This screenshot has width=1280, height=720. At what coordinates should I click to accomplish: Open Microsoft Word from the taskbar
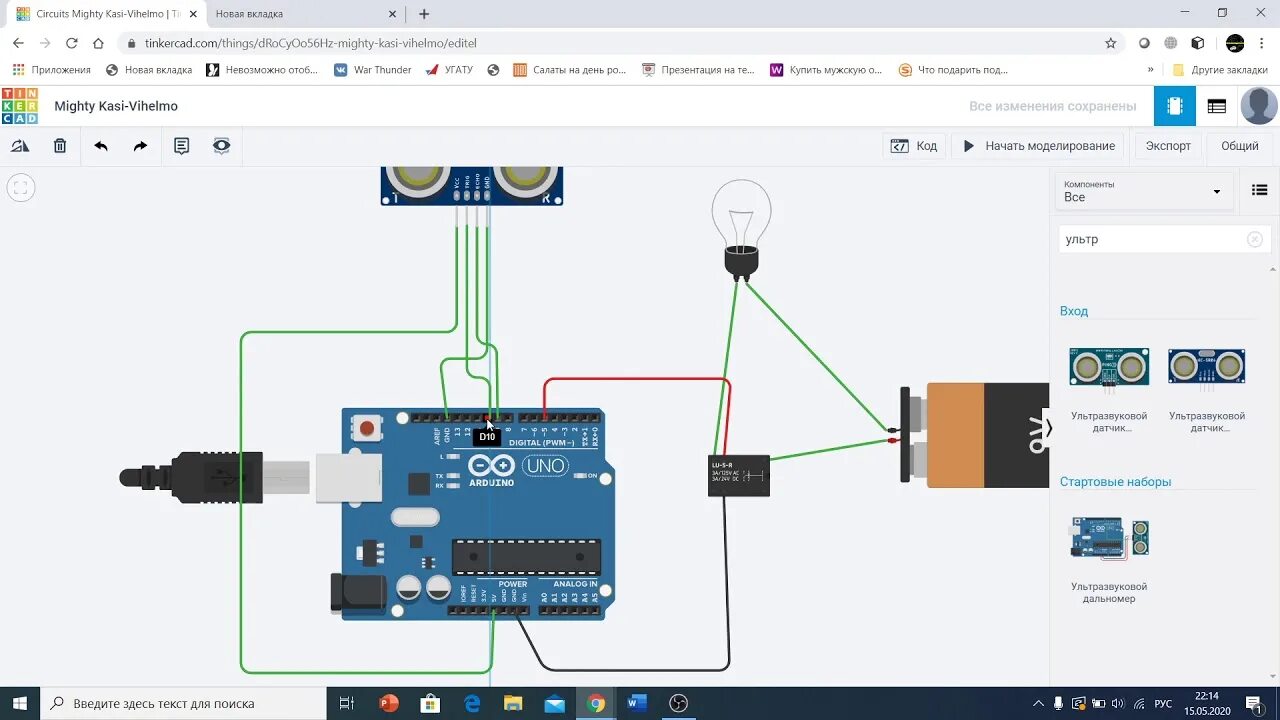pos(637,703)
